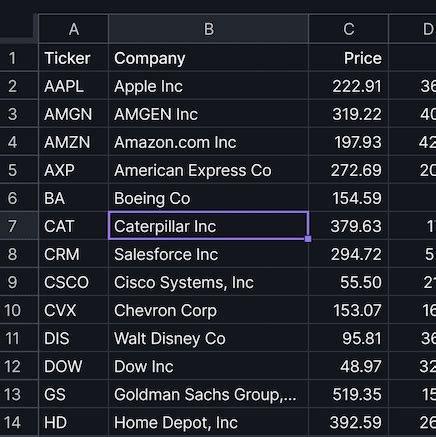The image size is (436, 437).
Task: Select the AMZN ticker cell
Action: pos(73,142)
